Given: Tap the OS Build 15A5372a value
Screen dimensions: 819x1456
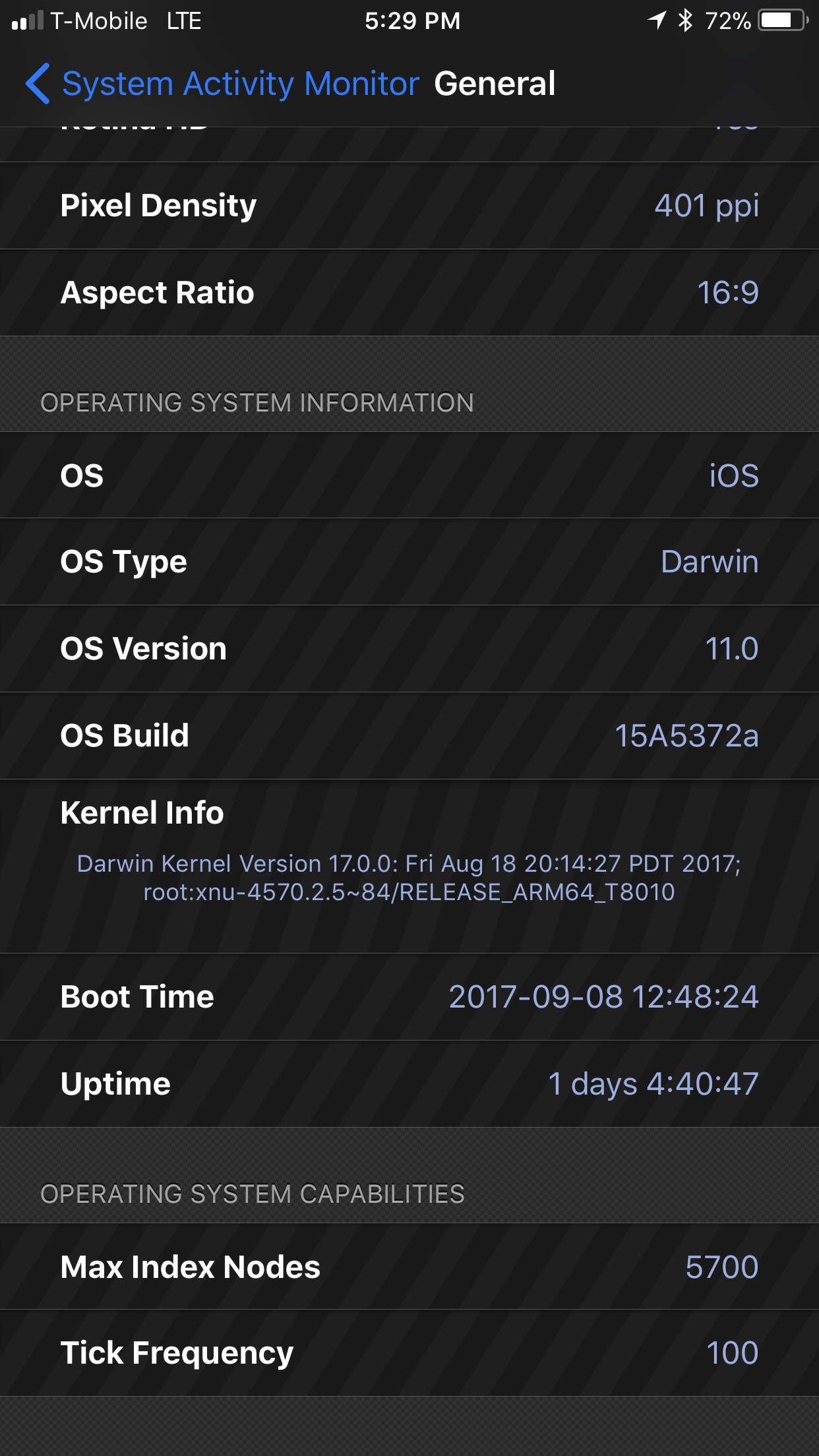Looking at the screenshot, I should 686,736.
